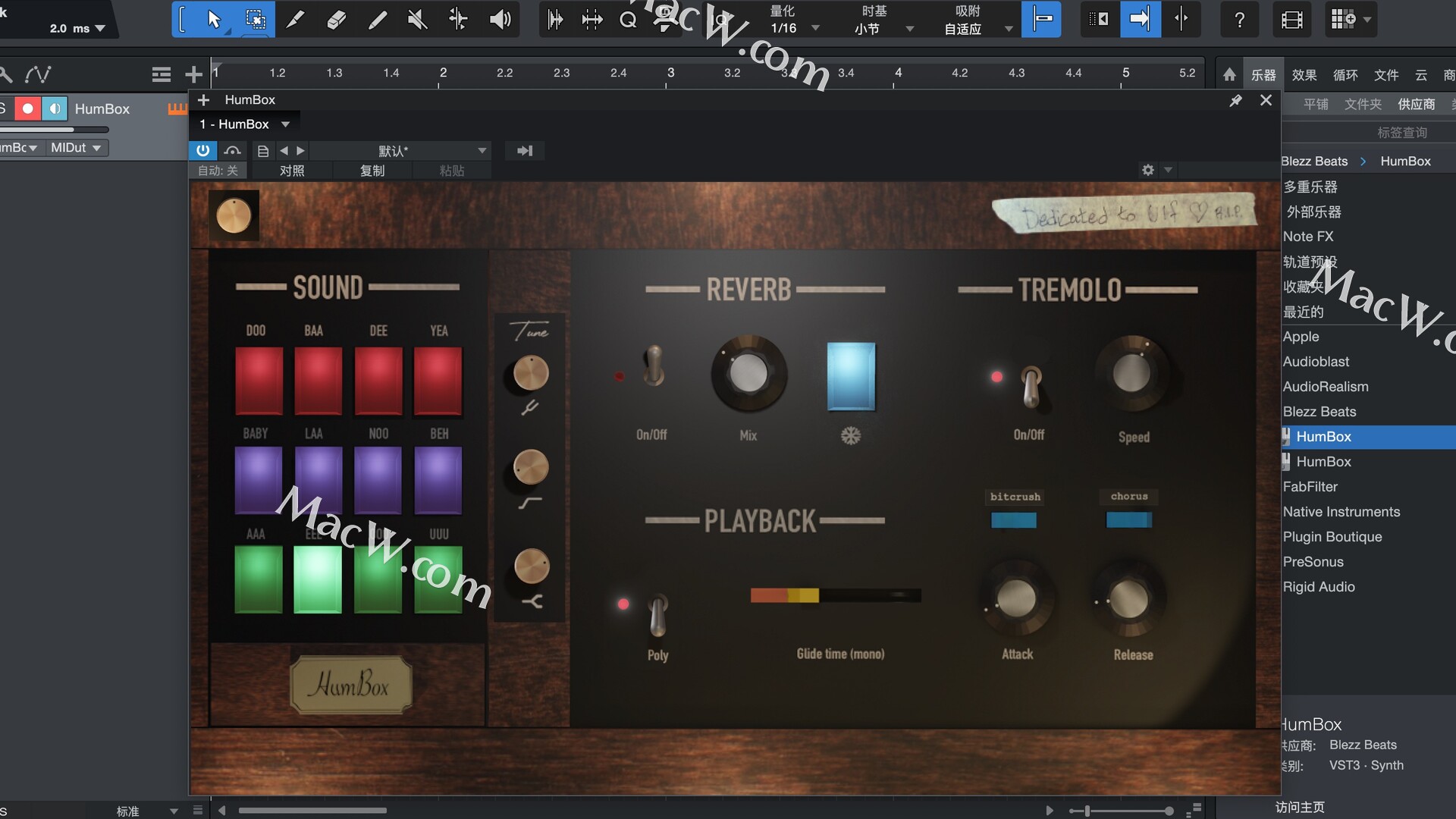Click the Reverb Mix knob
Image resolution: width=1456 pixels, height=819 pixels.
pos(748,373)
